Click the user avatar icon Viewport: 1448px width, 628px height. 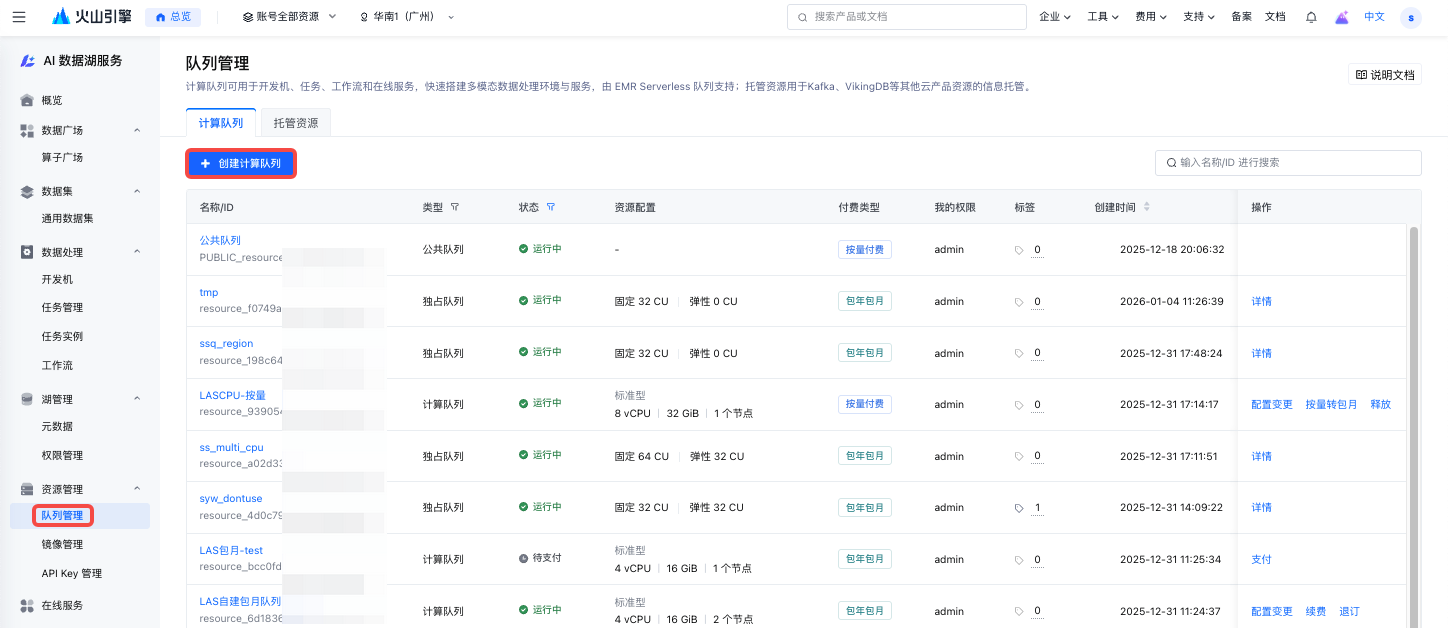[x=1410, y=17]
